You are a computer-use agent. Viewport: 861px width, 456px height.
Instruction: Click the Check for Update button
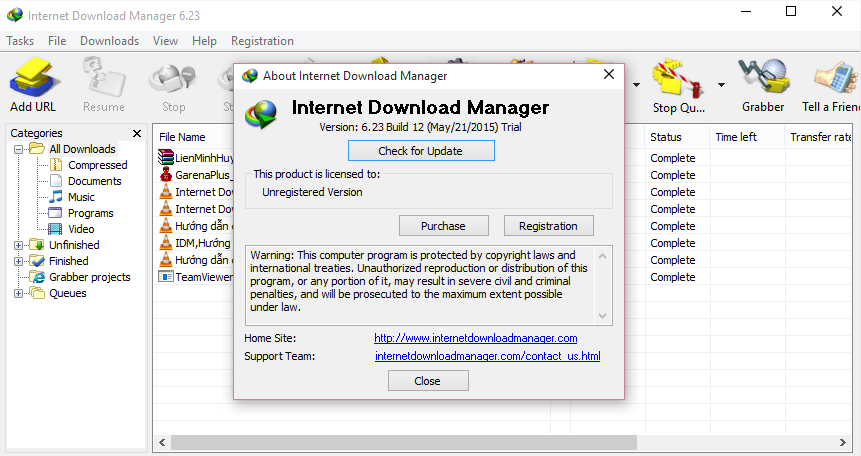tap(421, 151)
